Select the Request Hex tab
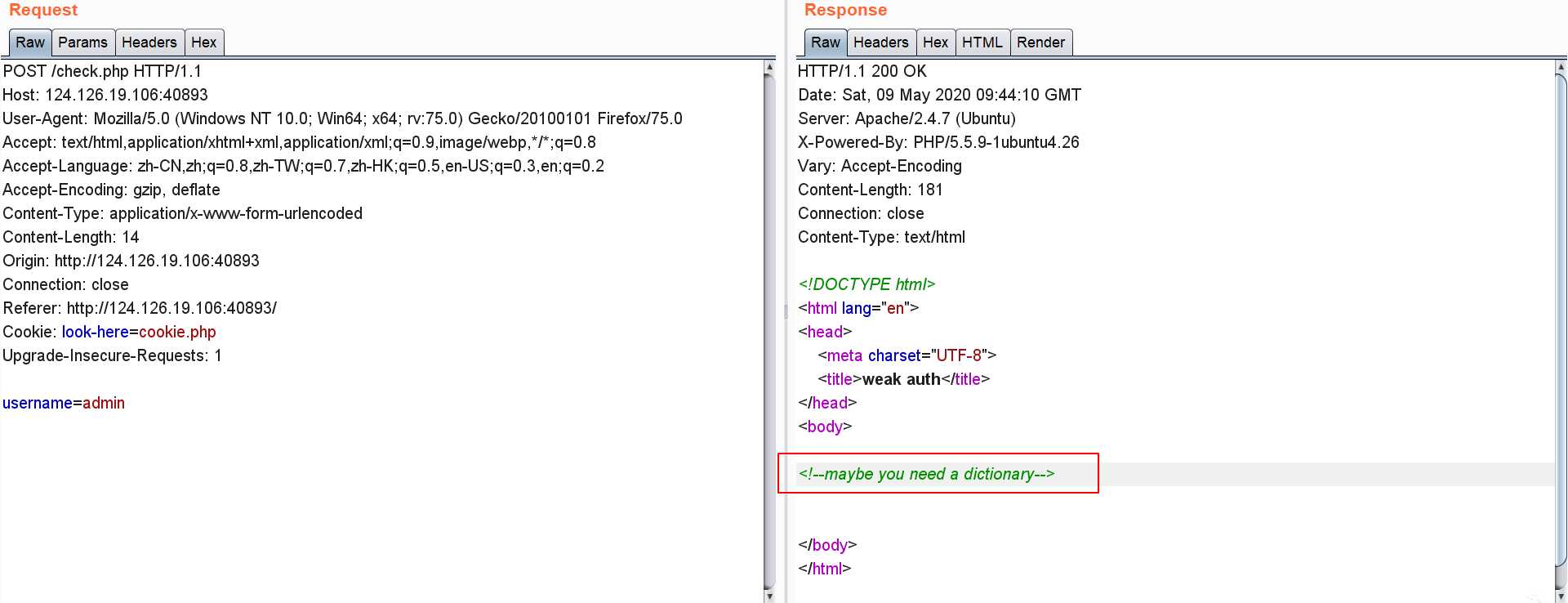The width and height of the screenshot is (1568, 603). (204, 42)
